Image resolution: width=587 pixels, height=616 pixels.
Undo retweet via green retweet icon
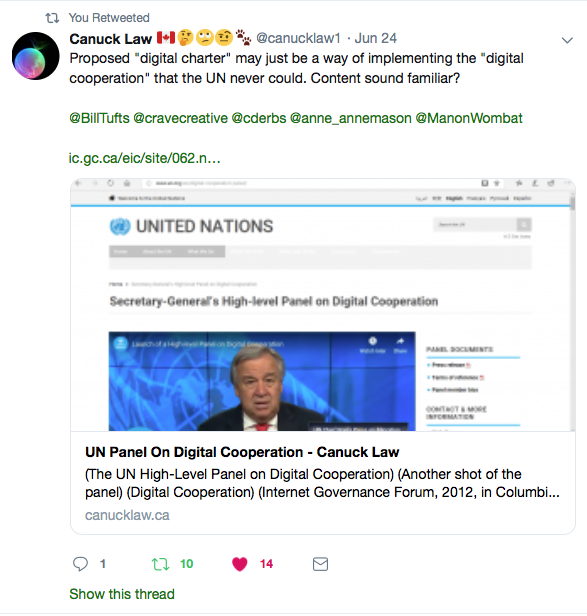(x=160, y=564)
